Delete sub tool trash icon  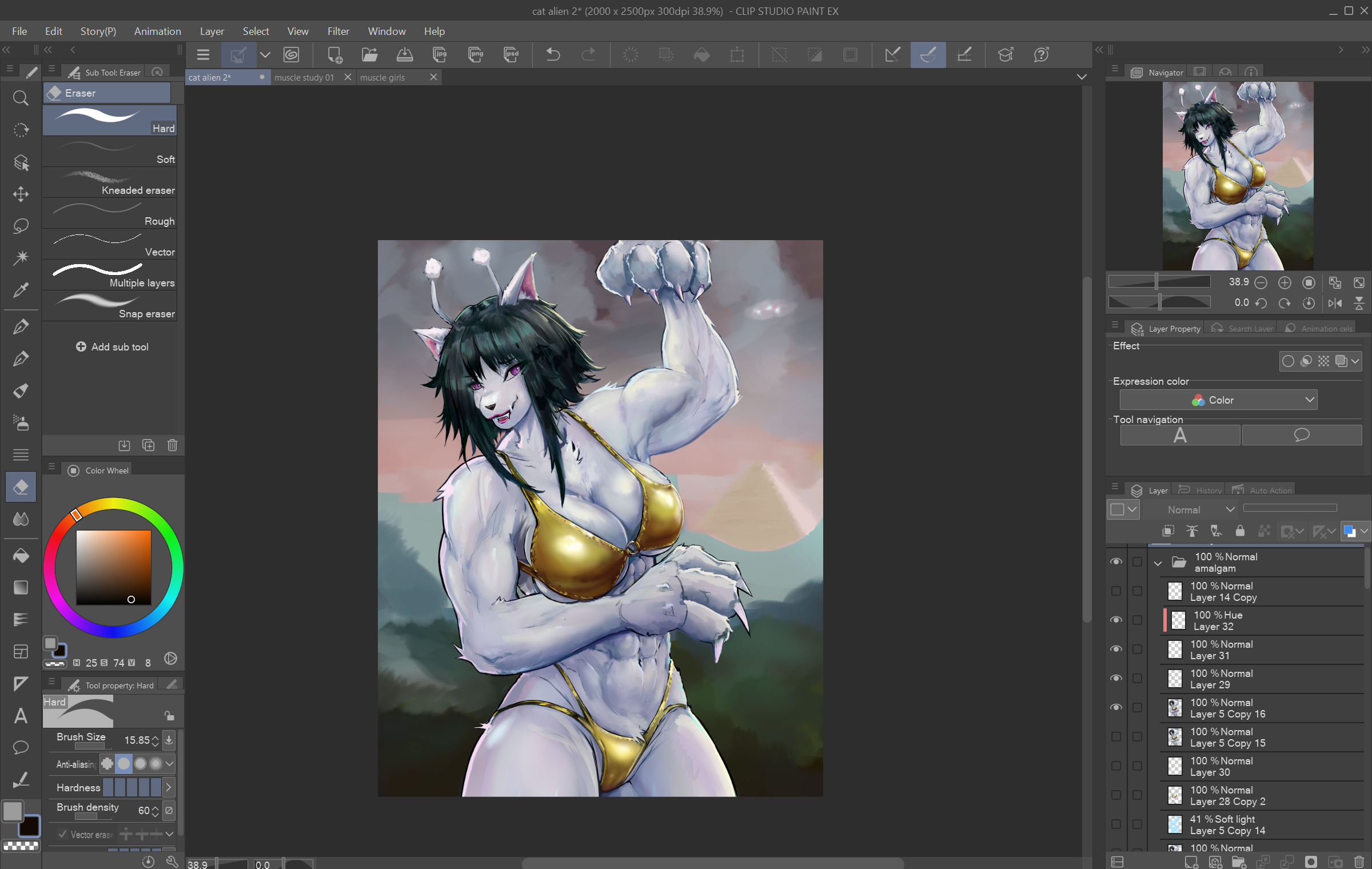click(172, 445)
